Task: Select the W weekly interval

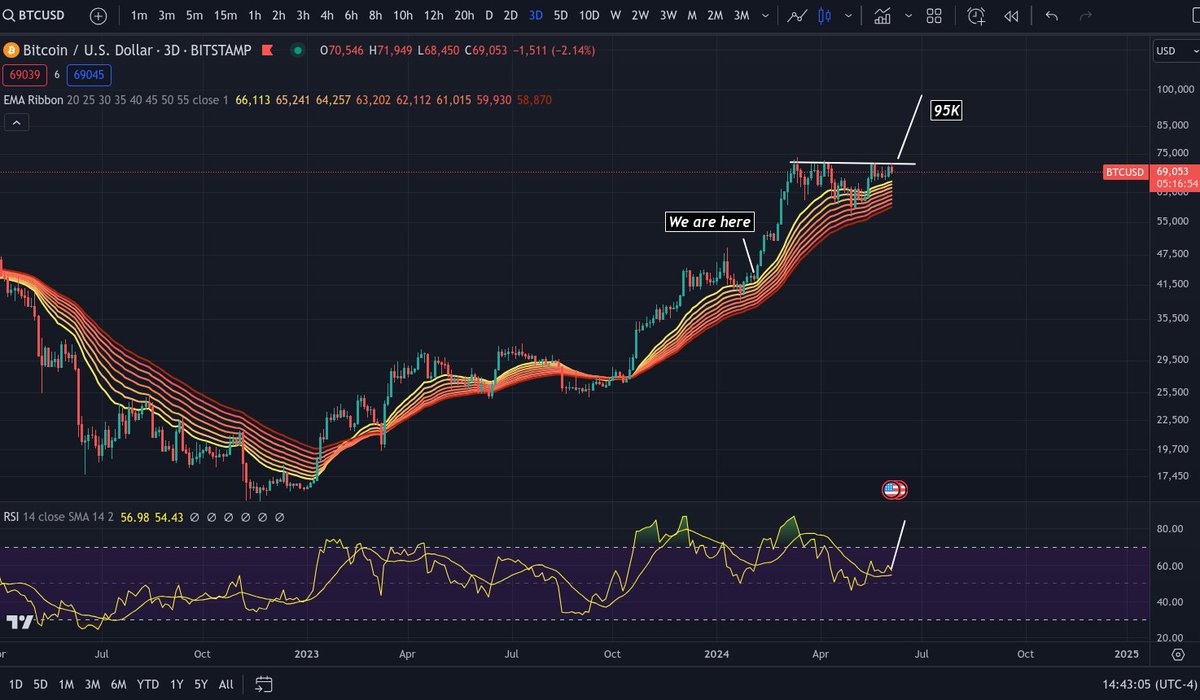Action: [617, 15]
